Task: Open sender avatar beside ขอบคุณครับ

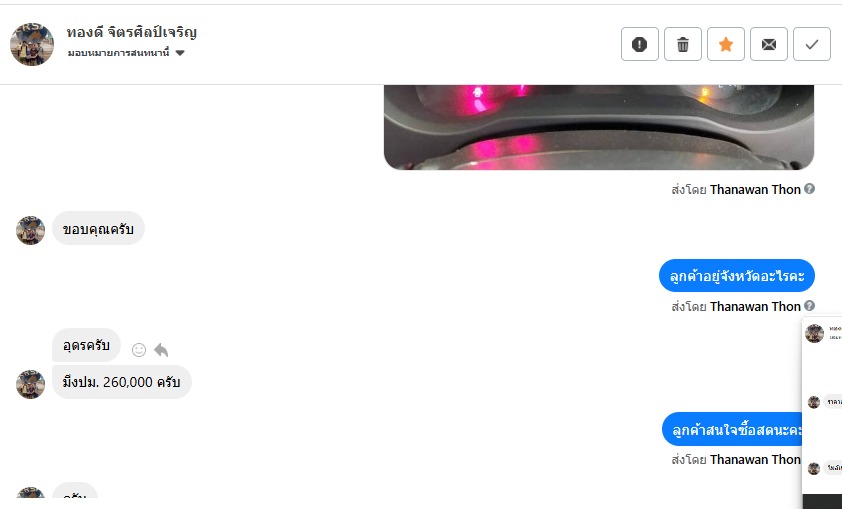Action: point(31,230)
